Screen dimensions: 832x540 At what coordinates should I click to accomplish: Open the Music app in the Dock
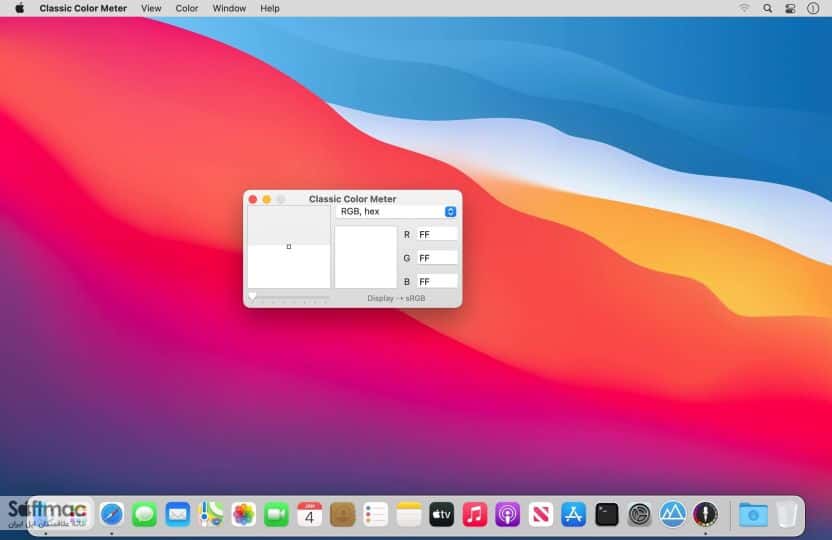[474, 514]
